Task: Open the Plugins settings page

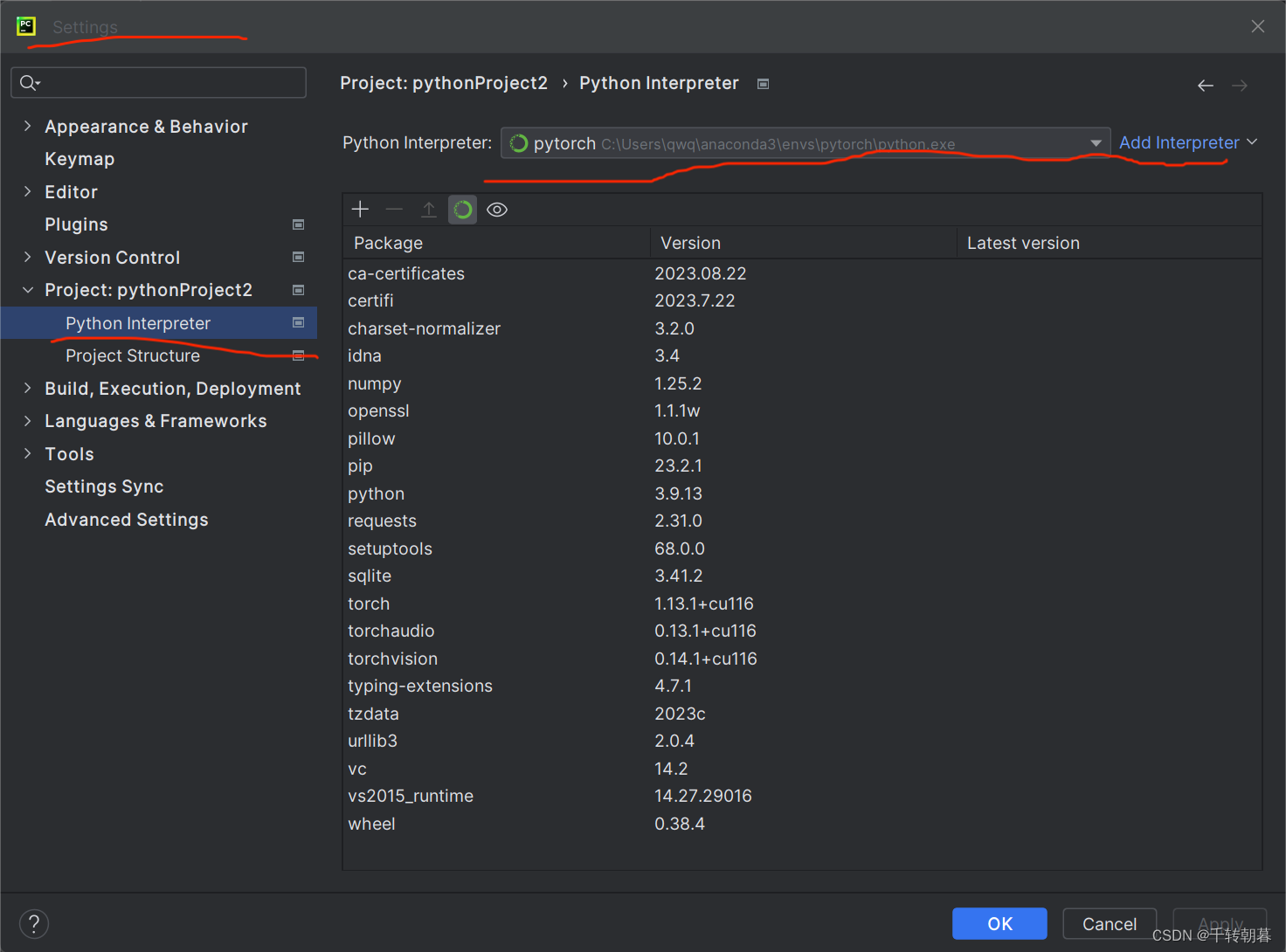Action: pyautogui.click(x=76, y=224)
